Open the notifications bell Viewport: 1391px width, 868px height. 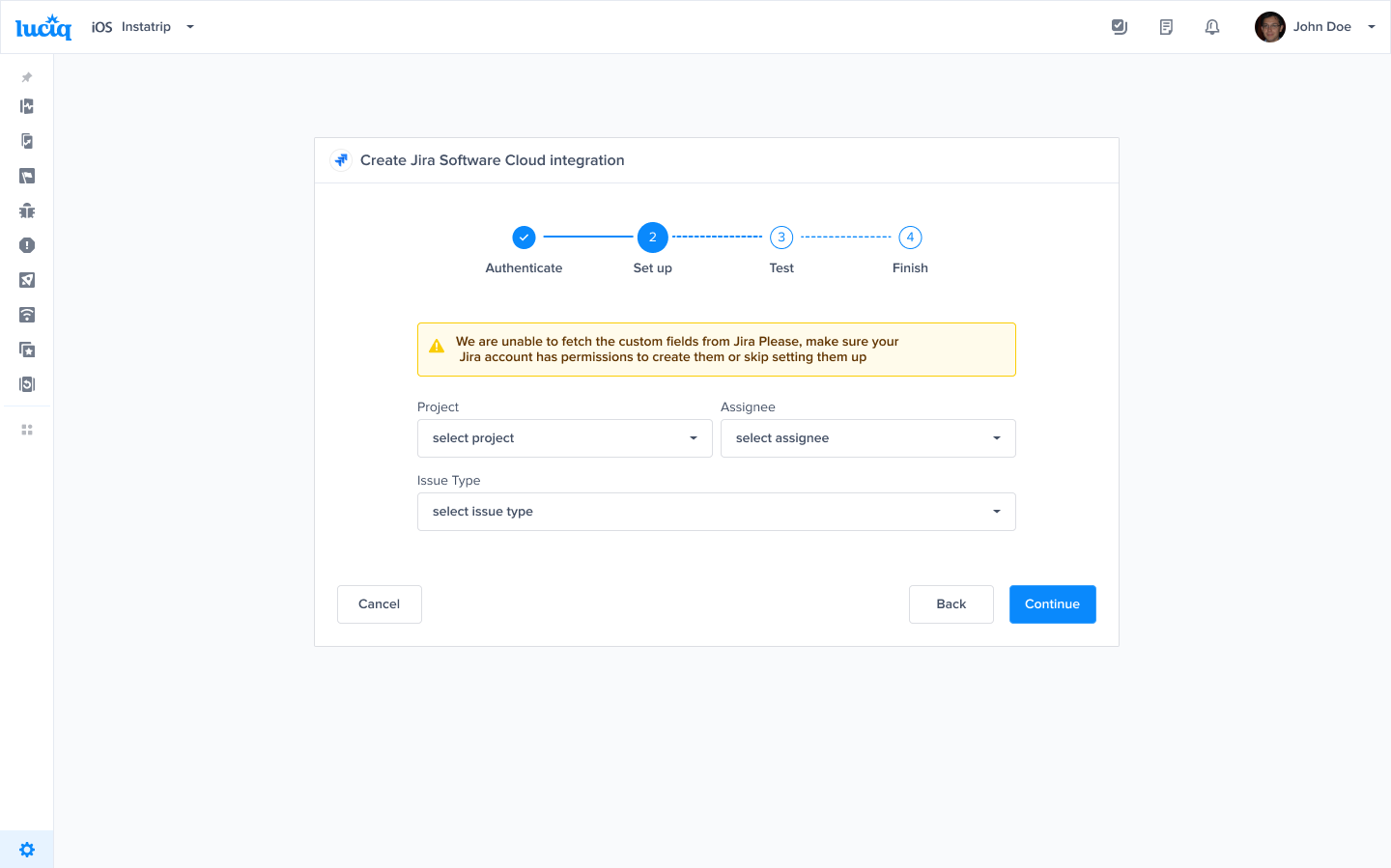tap(1212, 26)
